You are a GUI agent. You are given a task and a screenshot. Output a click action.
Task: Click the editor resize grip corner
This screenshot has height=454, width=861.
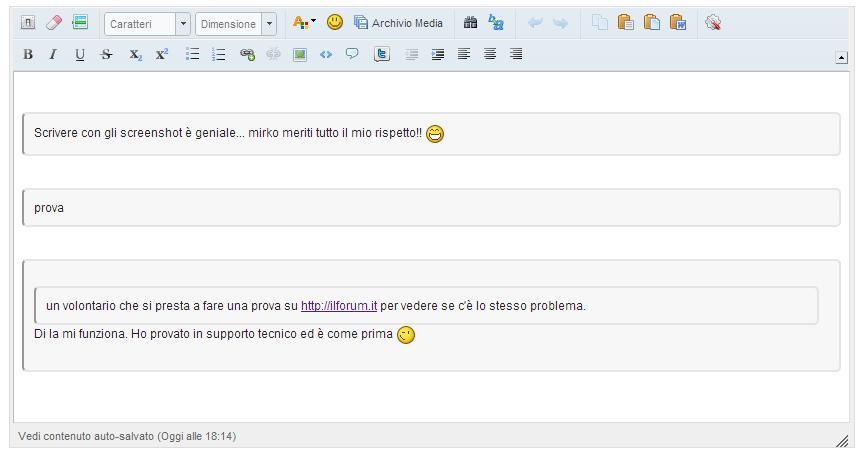click(x=842, y=440)
